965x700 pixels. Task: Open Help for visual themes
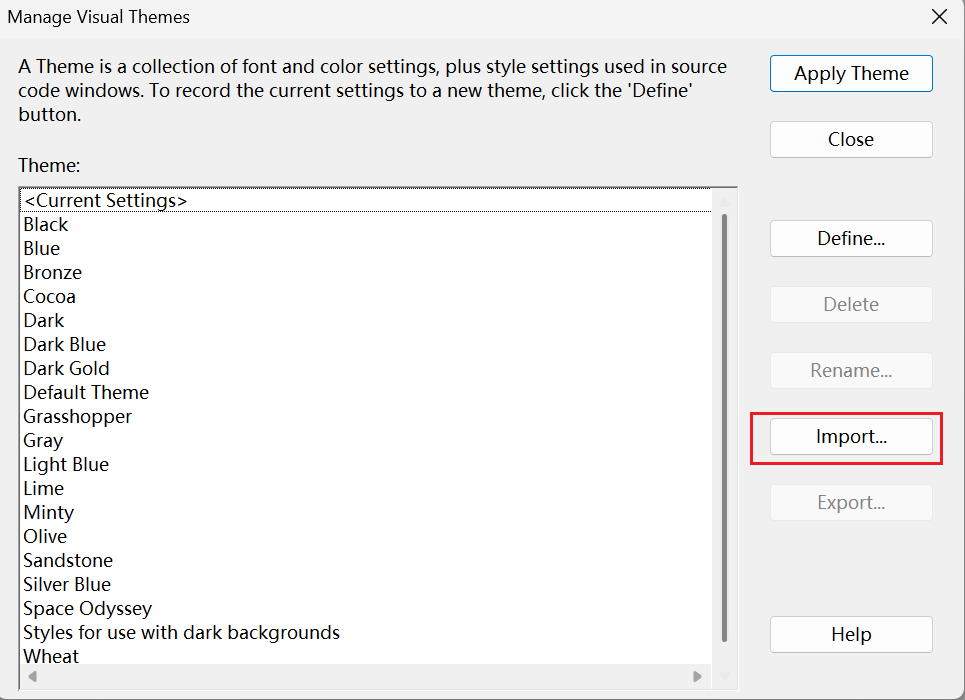851,634
